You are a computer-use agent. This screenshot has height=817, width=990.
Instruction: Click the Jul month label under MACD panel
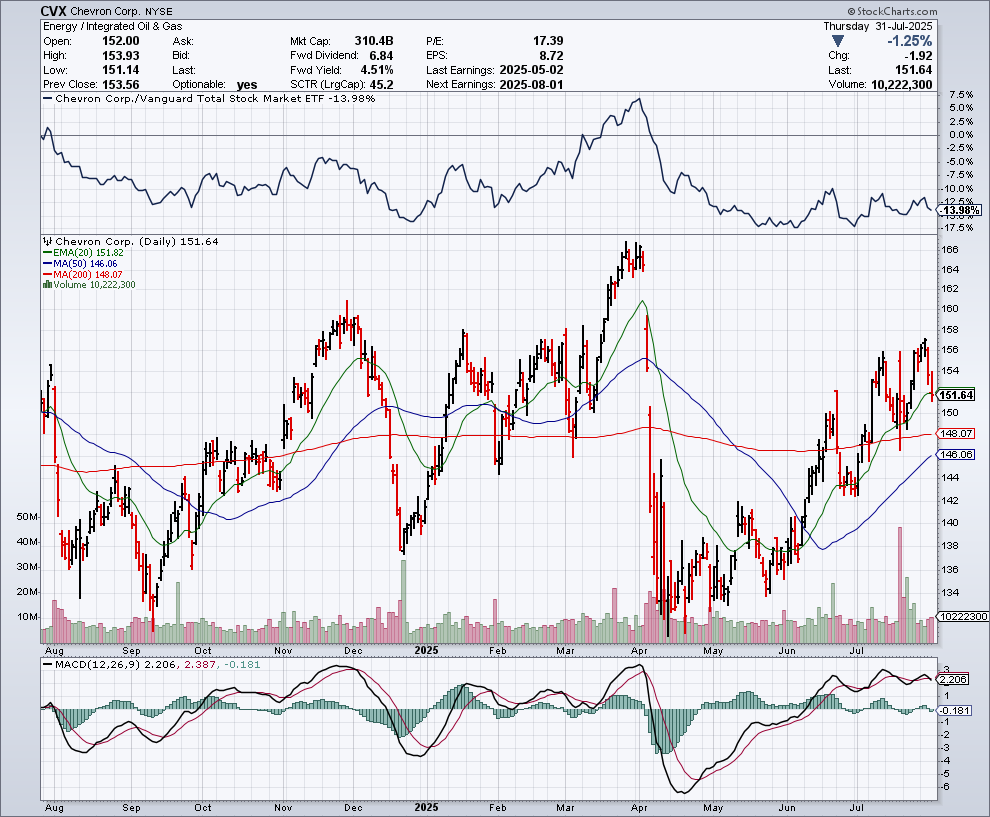857,808
